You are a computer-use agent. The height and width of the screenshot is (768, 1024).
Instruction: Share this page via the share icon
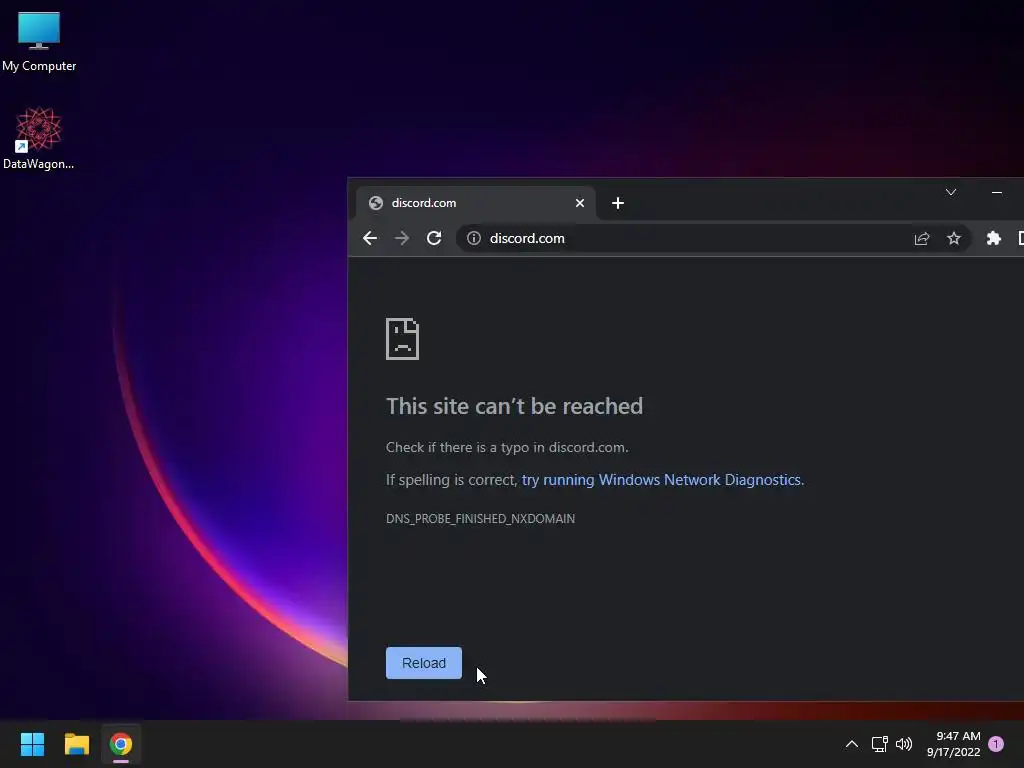(921, 238)
